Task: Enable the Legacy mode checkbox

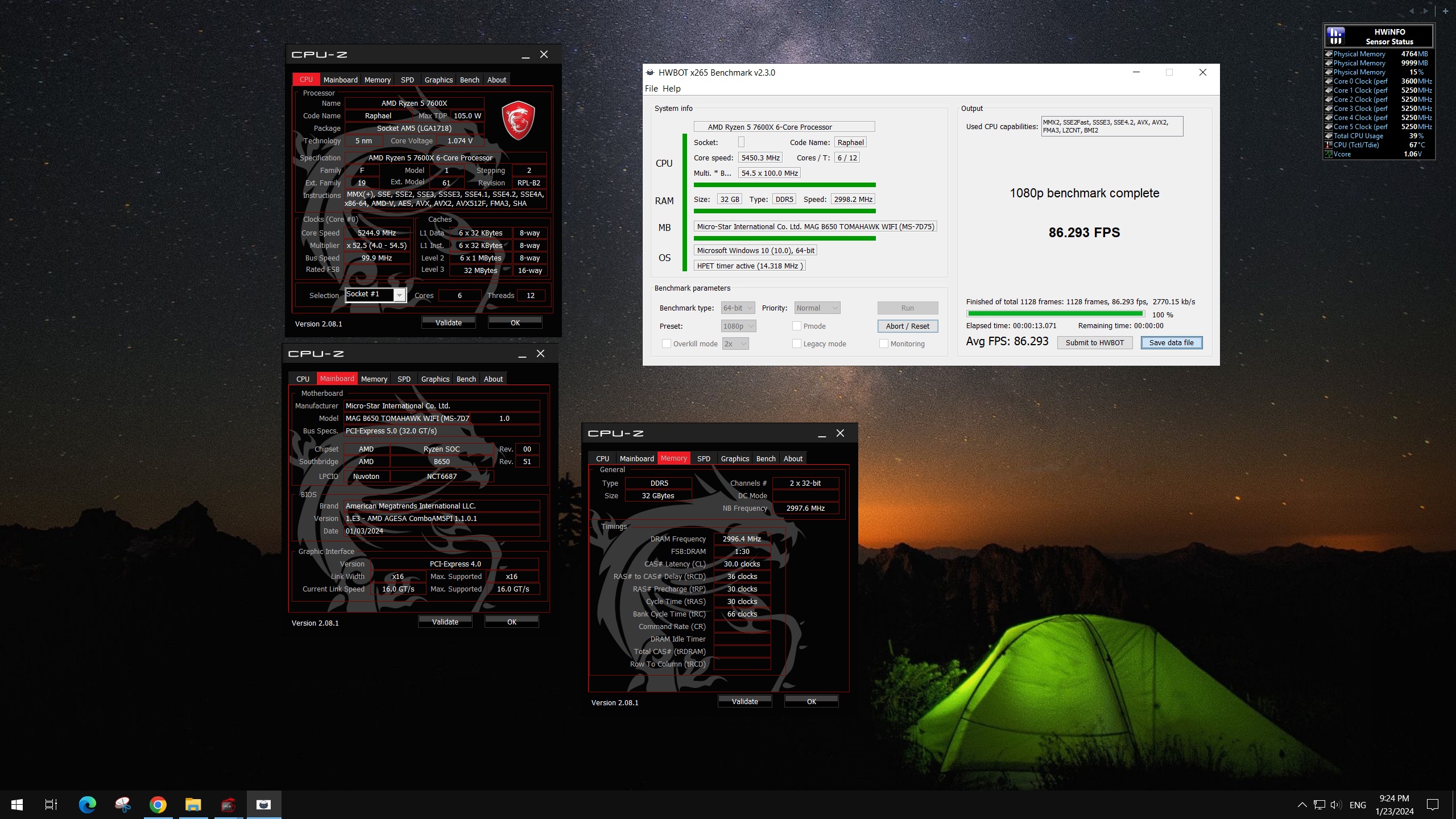Action: 797,344
